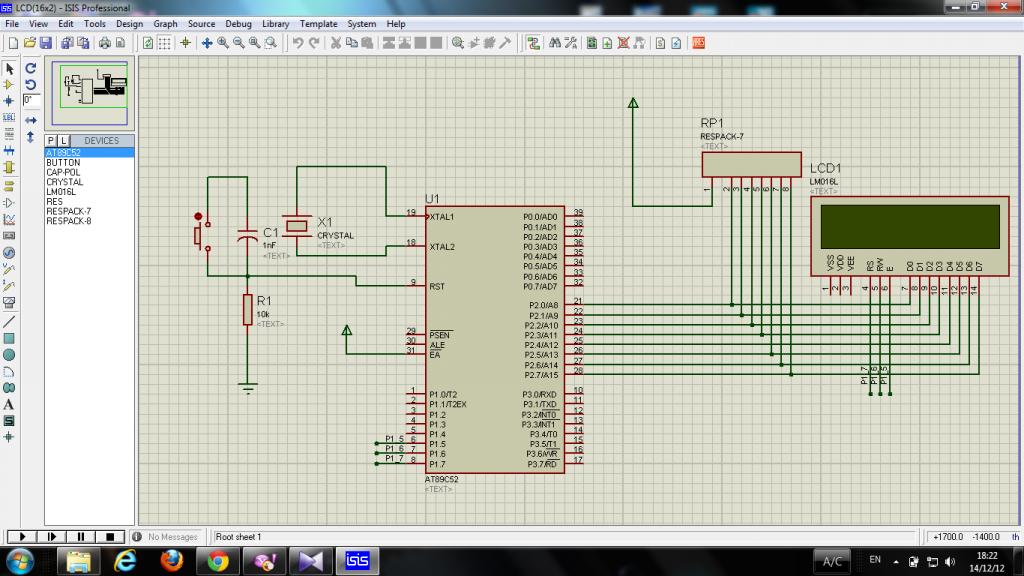Click the Redo arrow
Image resolution: width=1024 pixels, height=576 pixels.
[314, 43]
